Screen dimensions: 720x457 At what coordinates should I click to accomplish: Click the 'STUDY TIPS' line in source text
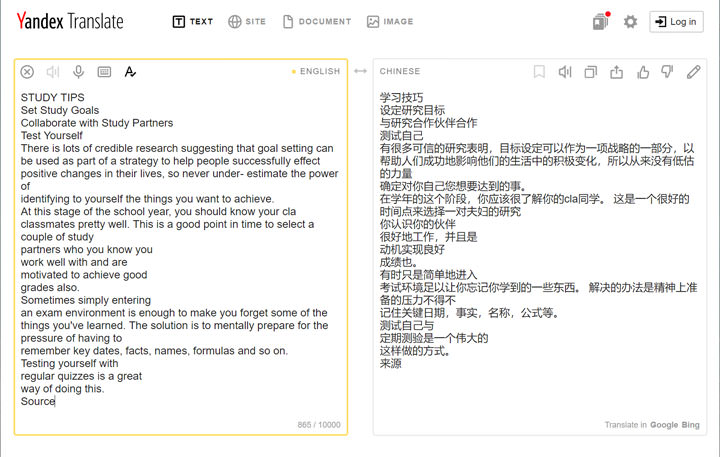point(52,97)
